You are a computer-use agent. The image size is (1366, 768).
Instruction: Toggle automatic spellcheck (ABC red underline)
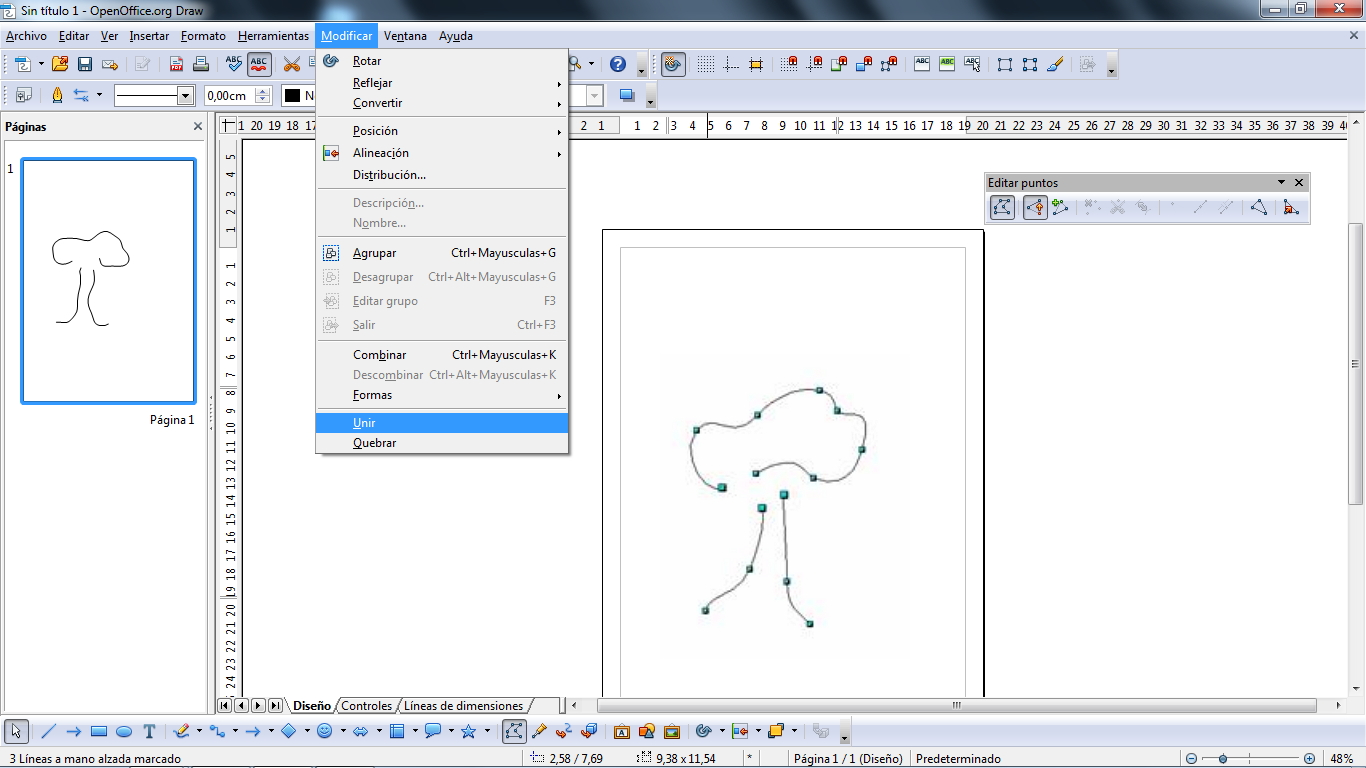[259, 64]
